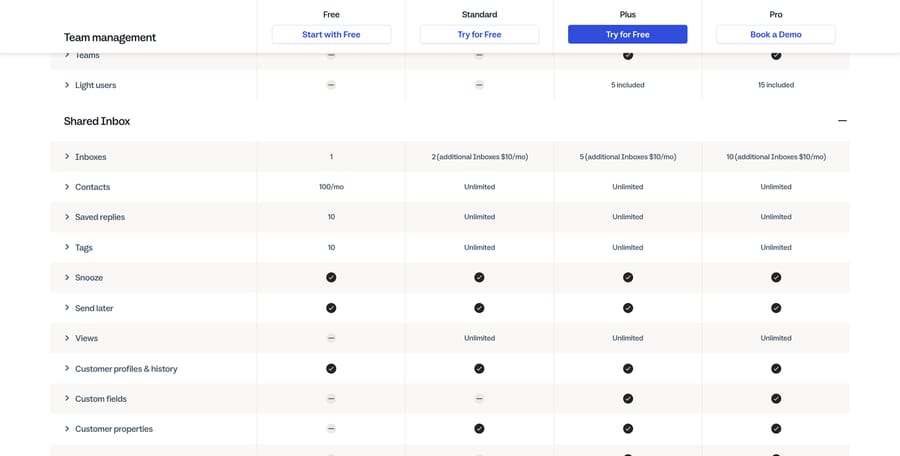Click Custom fields dash in Free column
Viewport: 900px width, 456px height.
point(331,399)
